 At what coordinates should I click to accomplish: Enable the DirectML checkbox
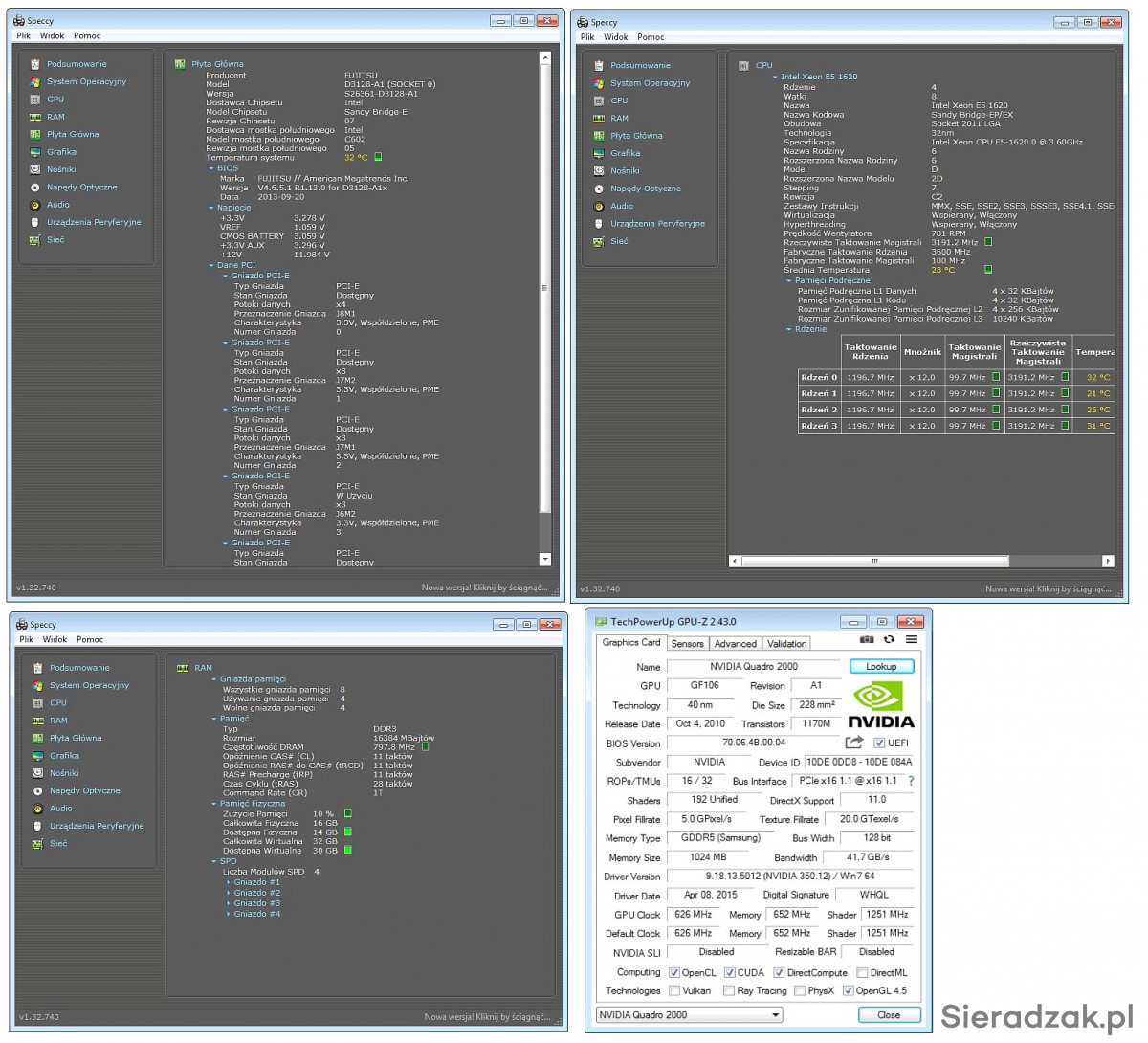pos(862,972)
